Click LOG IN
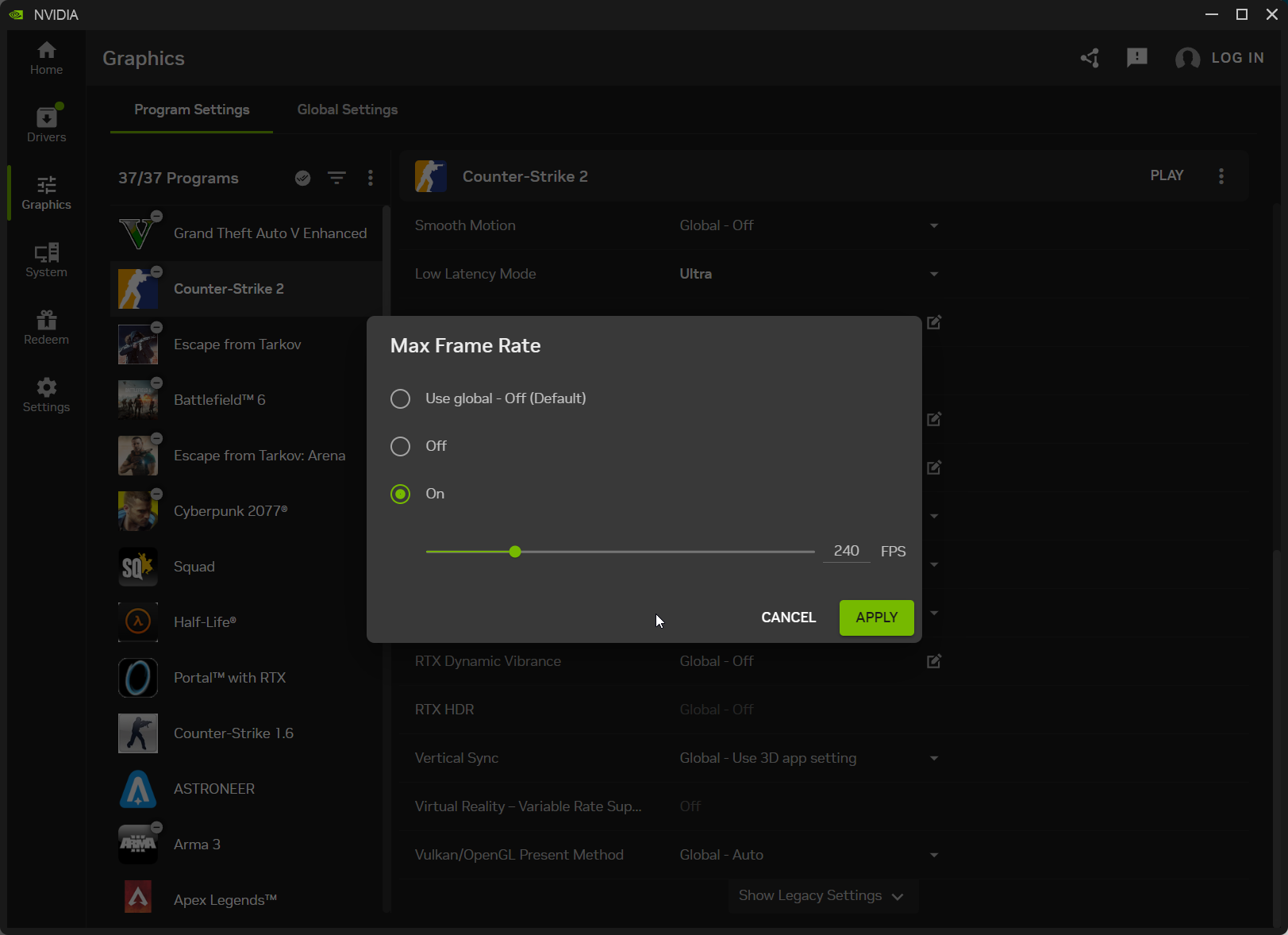This screenshot has height=935, width=1288. coord(1237,58)
